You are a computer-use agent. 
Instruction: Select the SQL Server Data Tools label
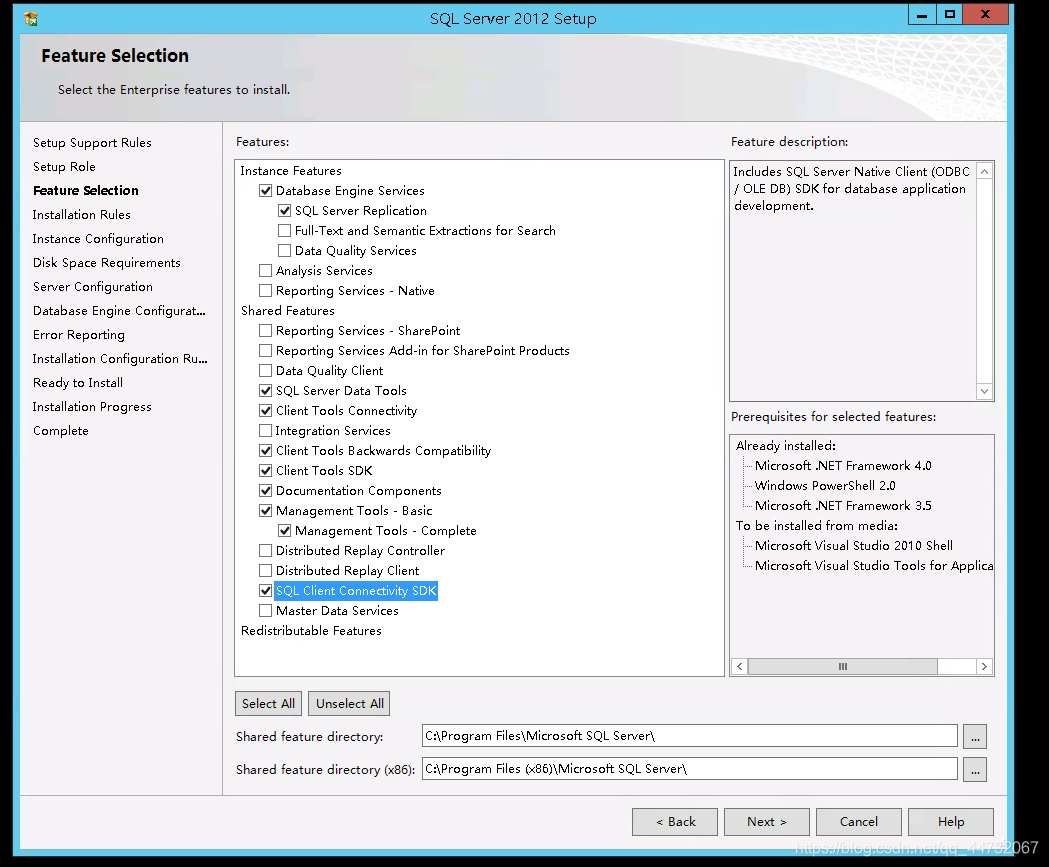(x=341, y=391)
